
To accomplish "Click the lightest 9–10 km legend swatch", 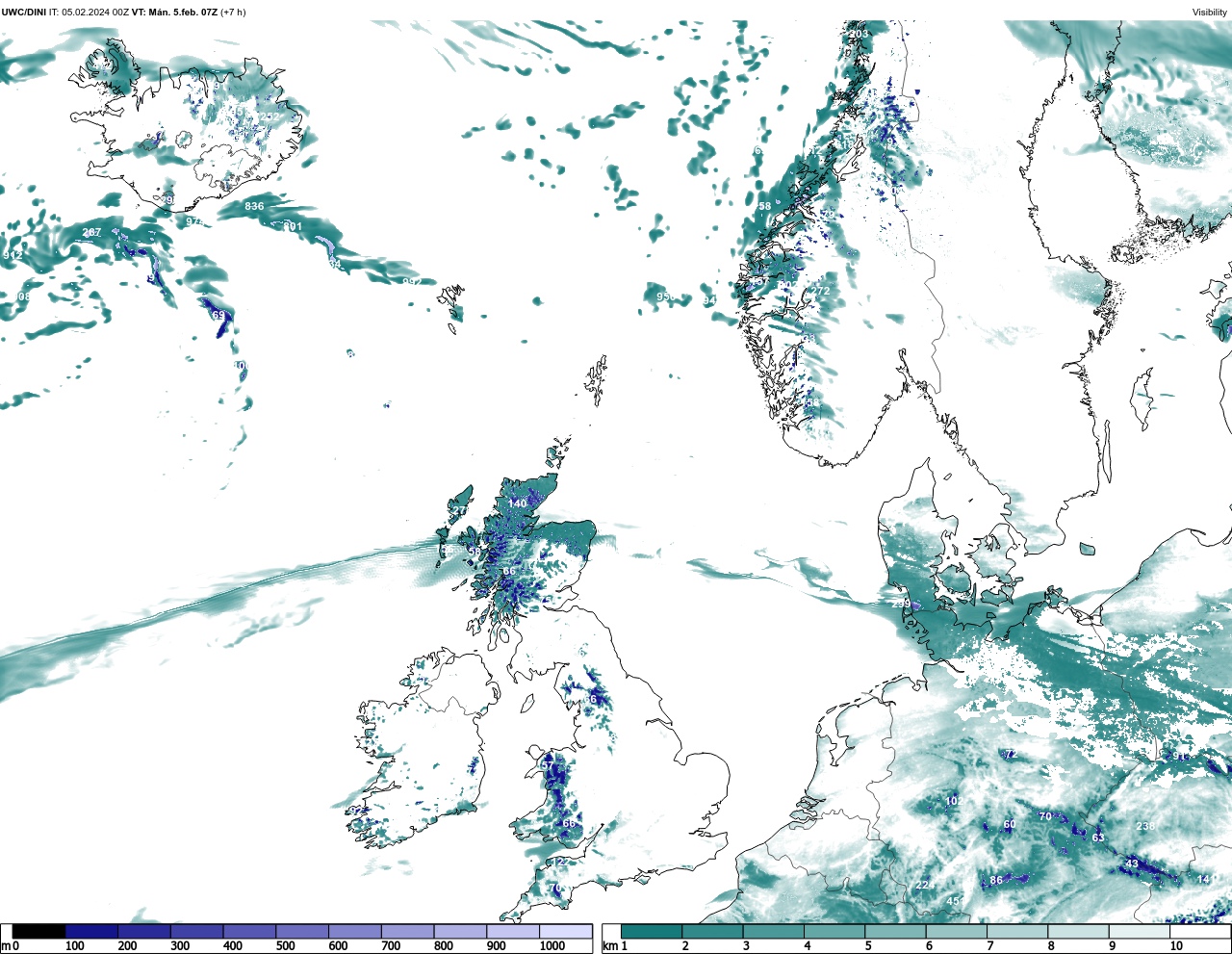I will [x=1141, y=931].
